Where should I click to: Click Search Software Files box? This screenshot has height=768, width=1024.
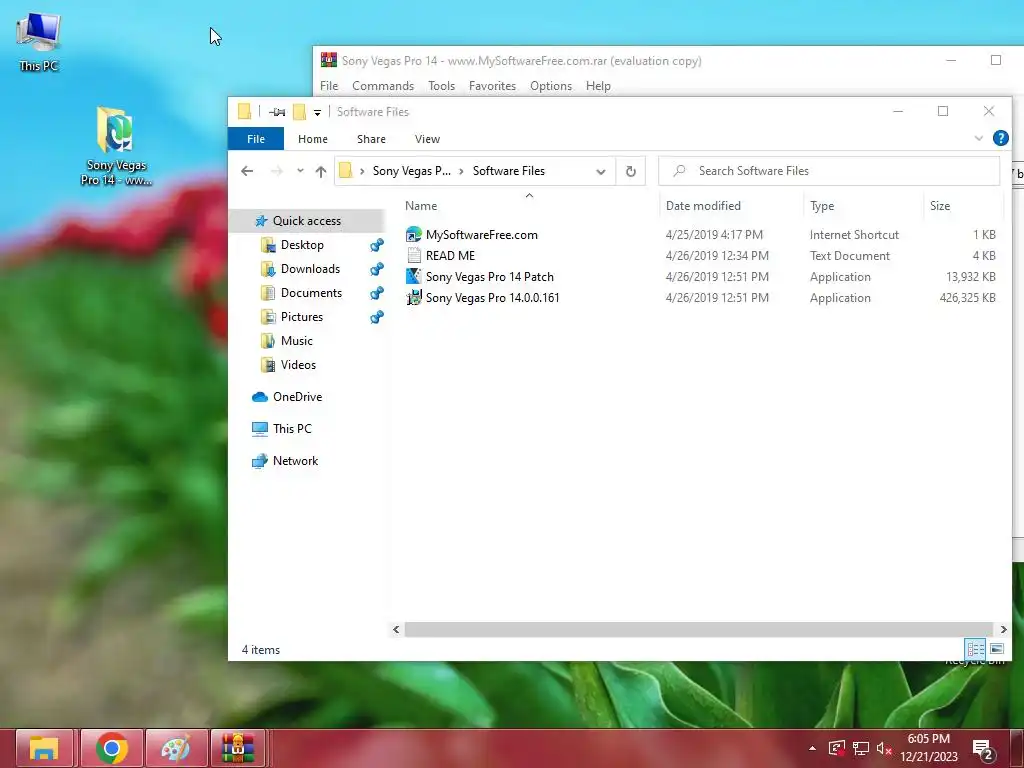829,170
